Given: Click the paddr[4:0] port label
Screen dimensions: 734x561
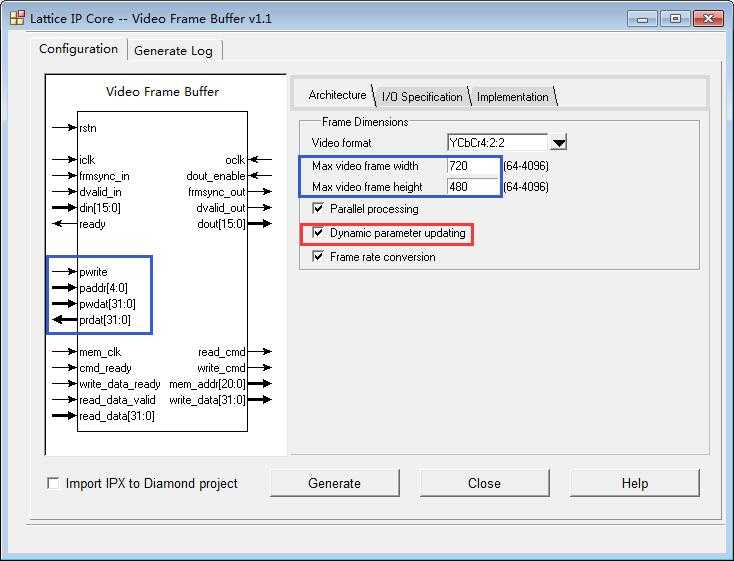Looking at the screenshot, I should click(x=103, y=288).
